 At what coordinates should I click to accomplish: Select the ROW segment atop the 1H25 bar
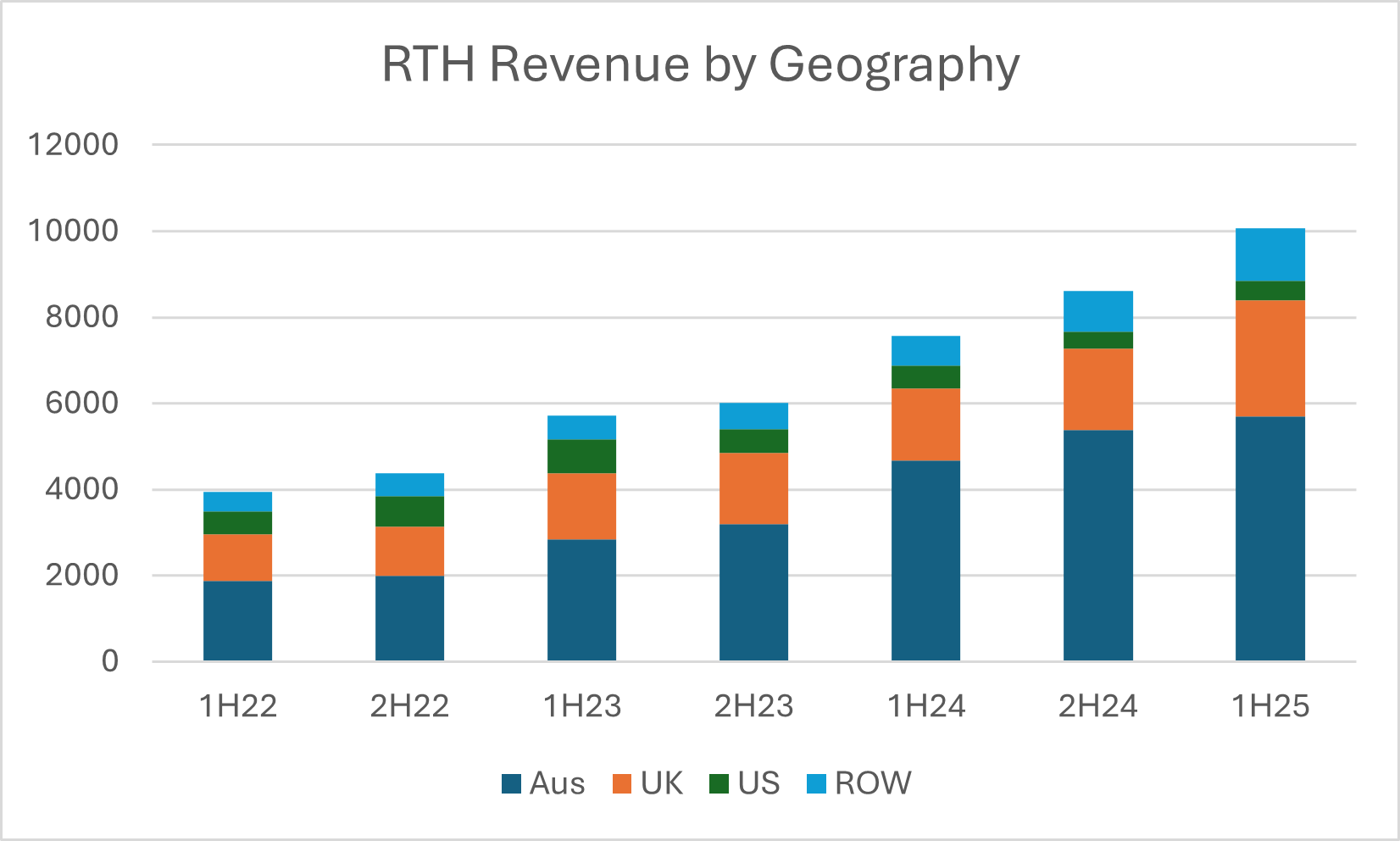click(x=1269, y=254)
